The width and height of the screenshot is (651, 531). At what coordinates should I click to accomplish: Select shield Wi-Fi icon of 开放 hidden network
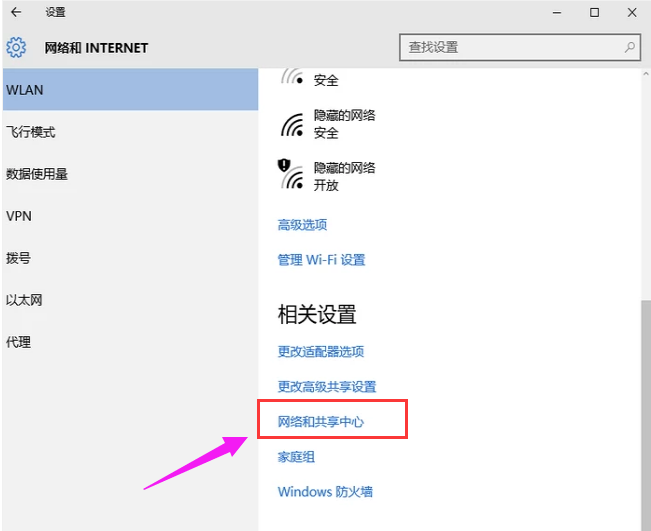coord(290,175)
